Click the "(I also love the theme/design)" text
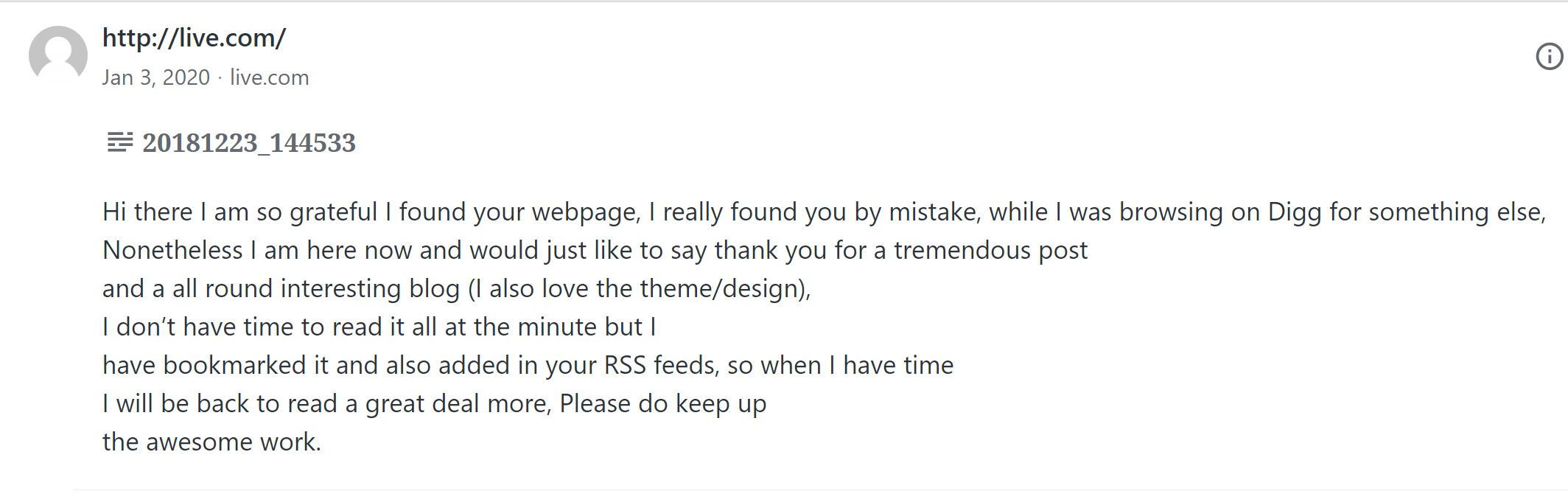Viewport: 1568px width, 494px height. (x=639, y=289)
